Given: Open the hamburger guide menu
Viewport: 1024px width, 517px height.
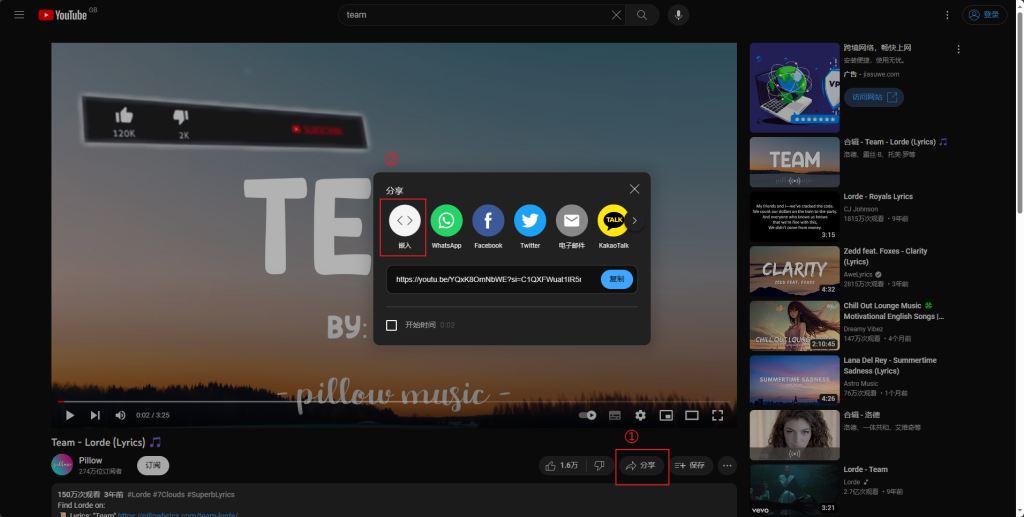Looking at the screenshot, I should click(x=19, y=15).
